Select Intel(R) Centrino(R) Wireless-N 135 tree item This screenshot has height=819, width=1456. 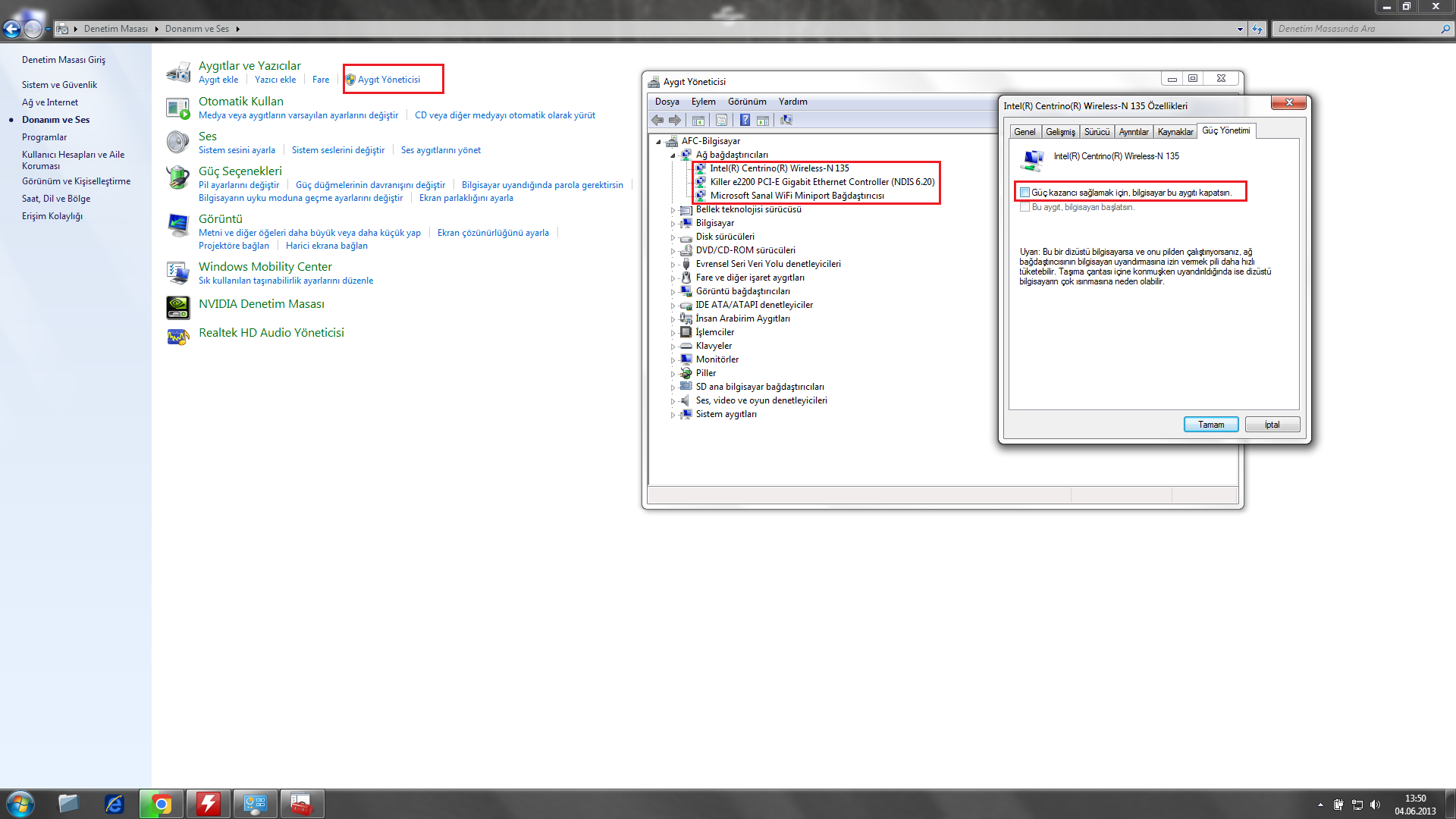tap(779, 168)
